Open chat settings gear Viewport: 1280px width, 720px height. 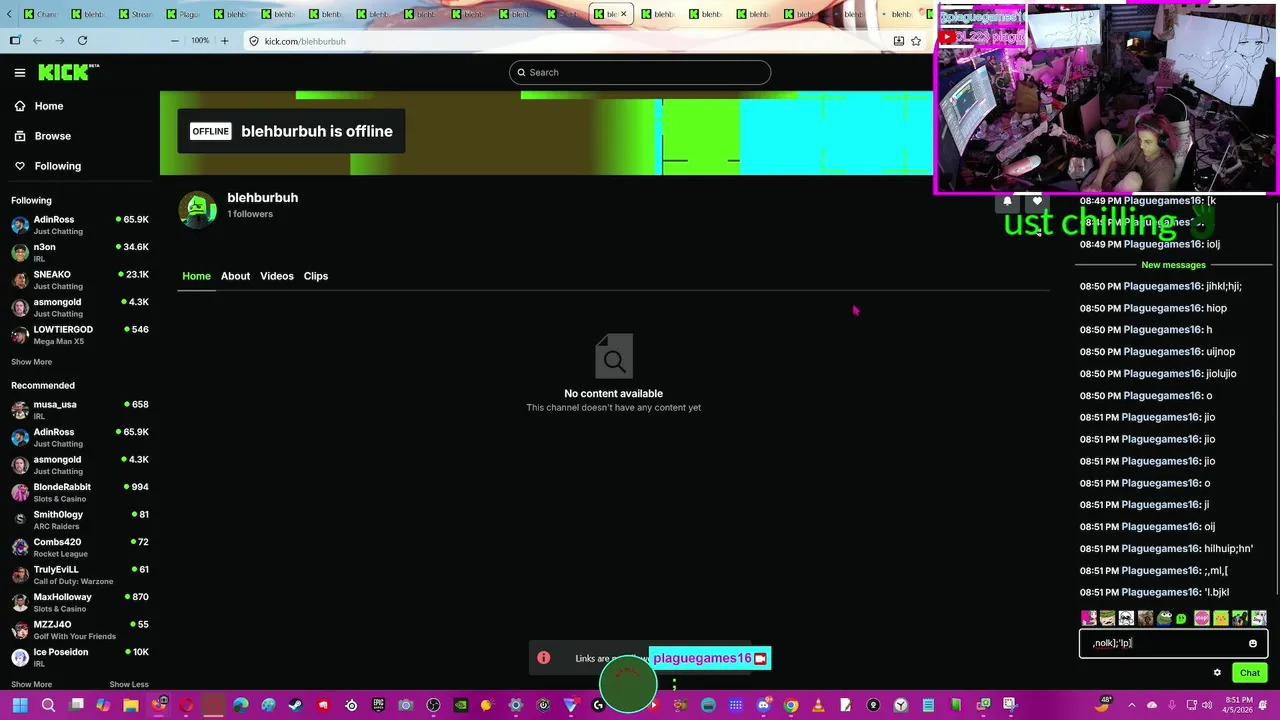coord(1217,673)
